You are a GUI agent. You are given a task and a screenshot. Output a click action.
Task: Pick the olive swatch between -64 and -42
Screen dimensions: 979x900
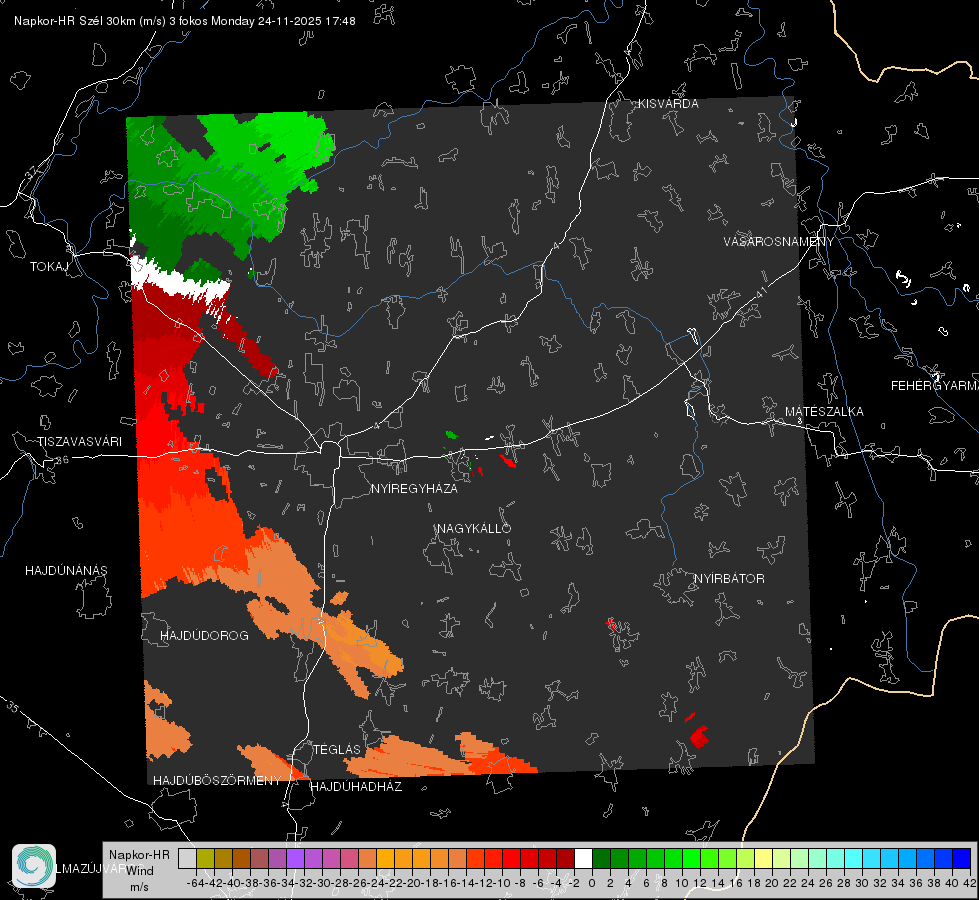pyautogui.click(x=205, y=858)
